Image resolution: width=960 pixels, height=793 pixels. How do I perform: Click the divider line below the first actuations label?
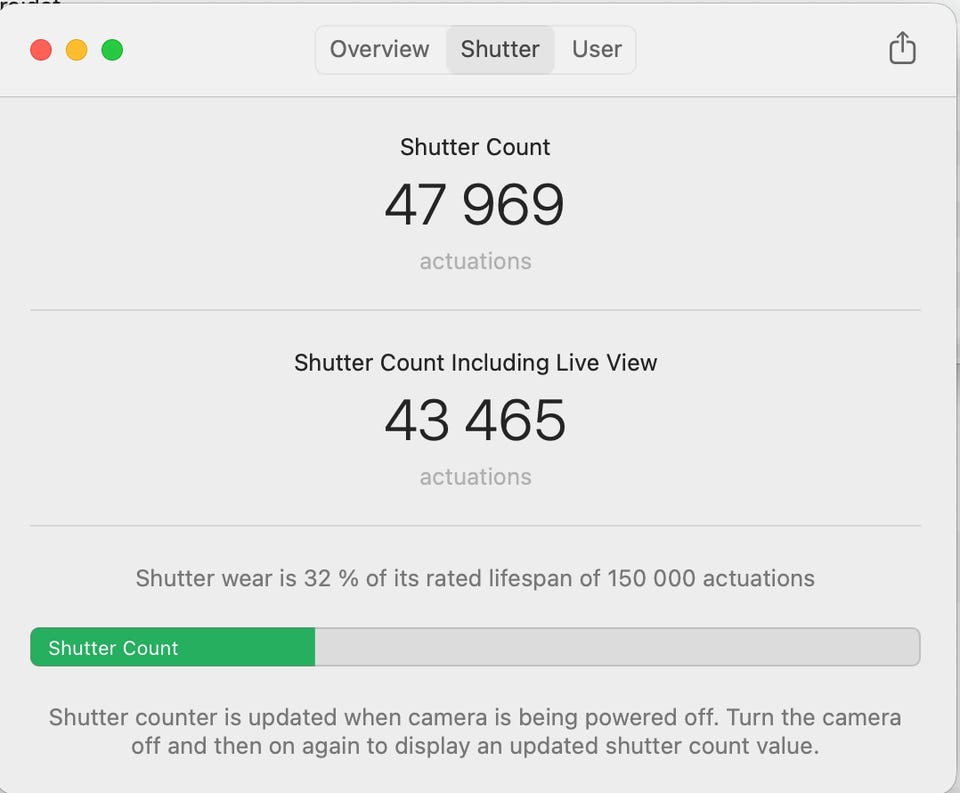(475, 310)
